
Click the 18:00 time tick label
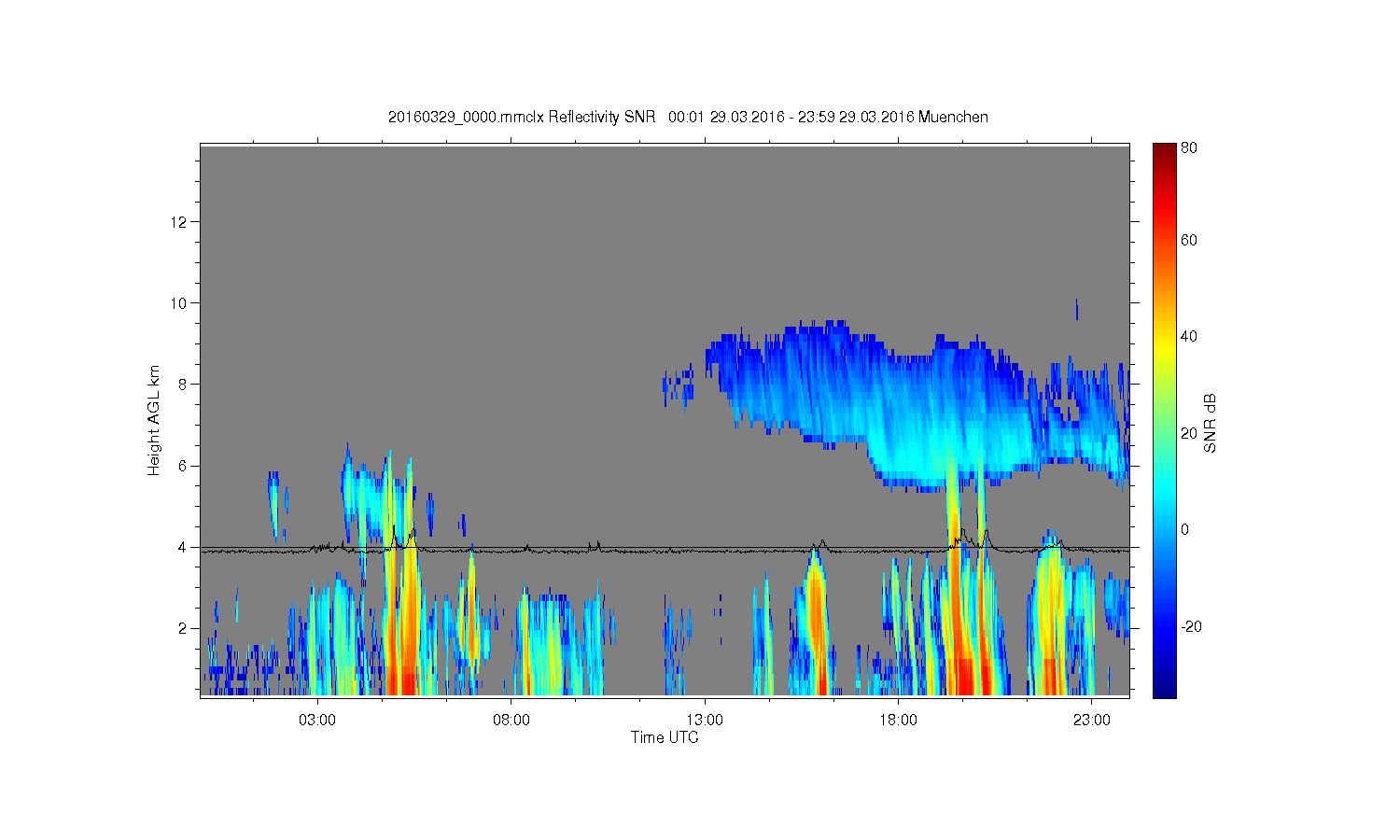click(x=898, y=721)
